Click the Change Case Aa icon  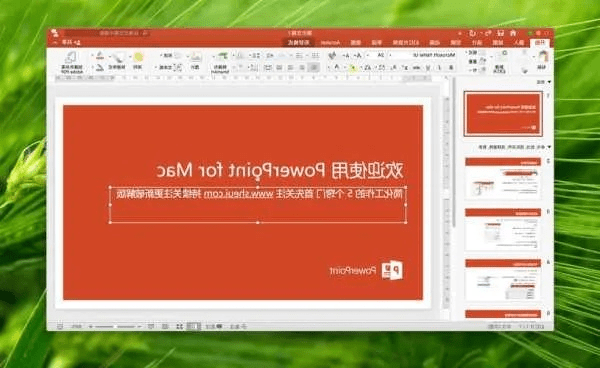coord(368,67)
